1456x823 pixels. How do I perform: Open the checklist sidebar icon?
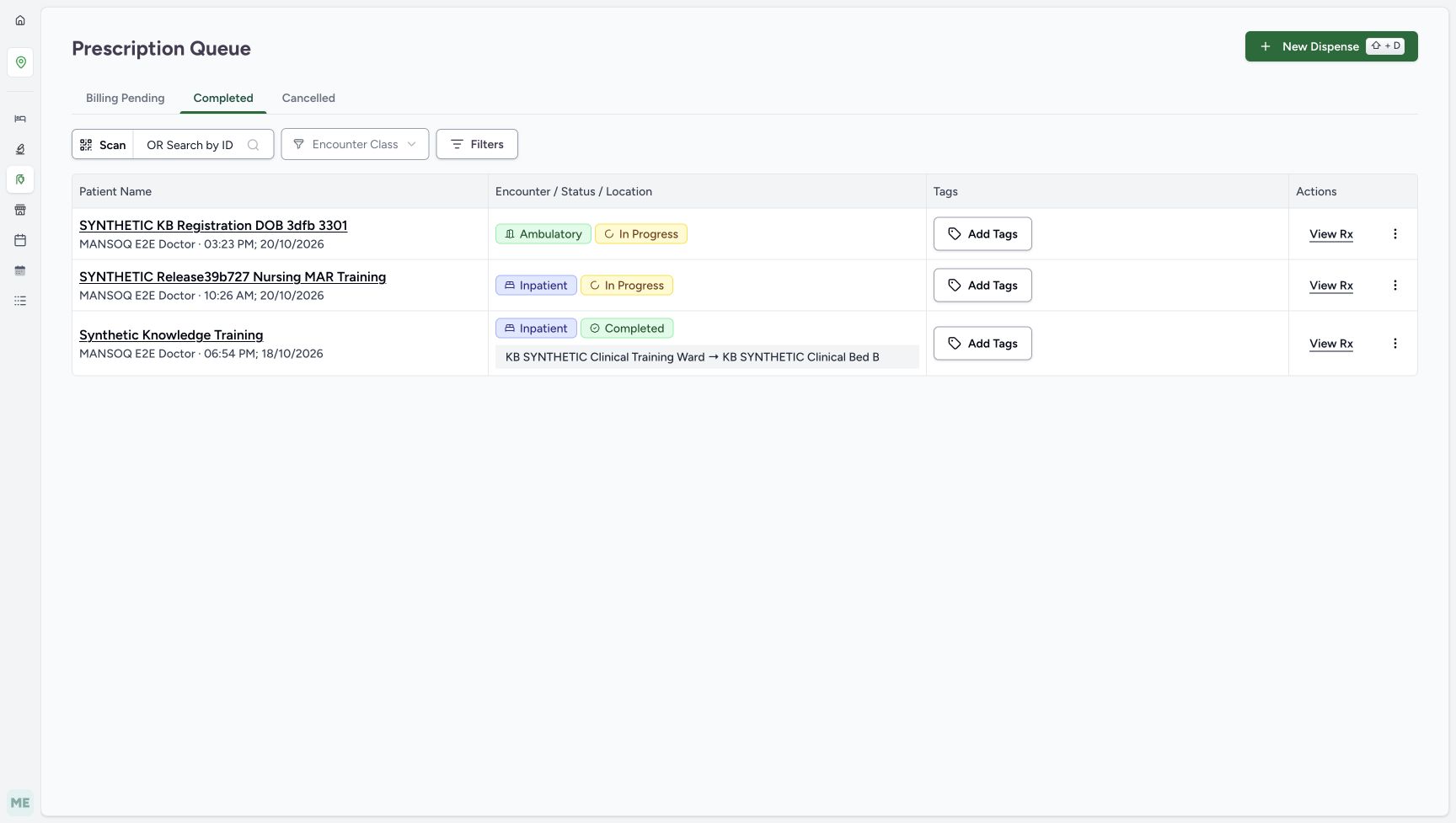coord(20,301)
